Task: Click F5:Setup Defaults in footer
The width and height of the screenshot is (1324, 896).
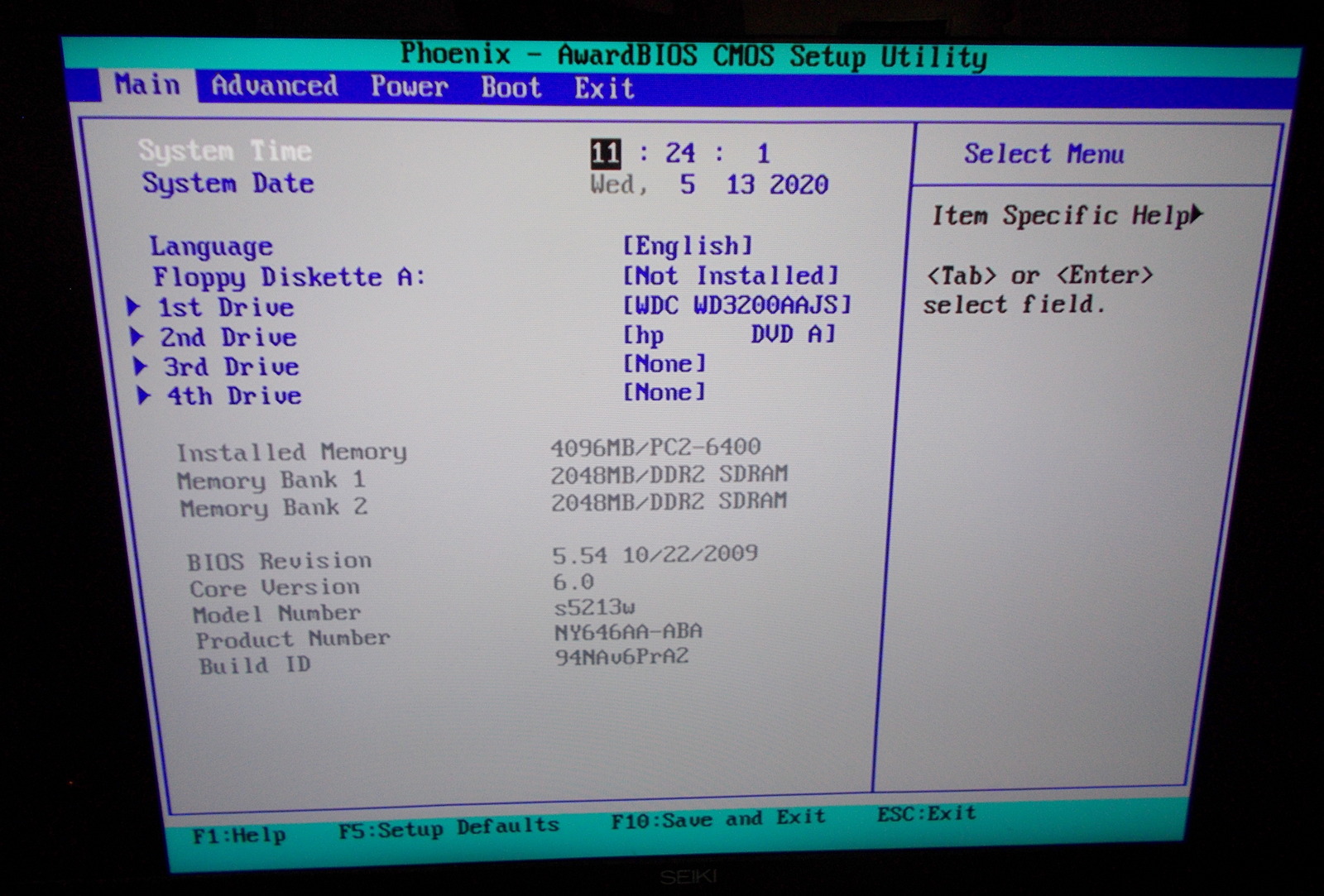Action: coord(449,827)
